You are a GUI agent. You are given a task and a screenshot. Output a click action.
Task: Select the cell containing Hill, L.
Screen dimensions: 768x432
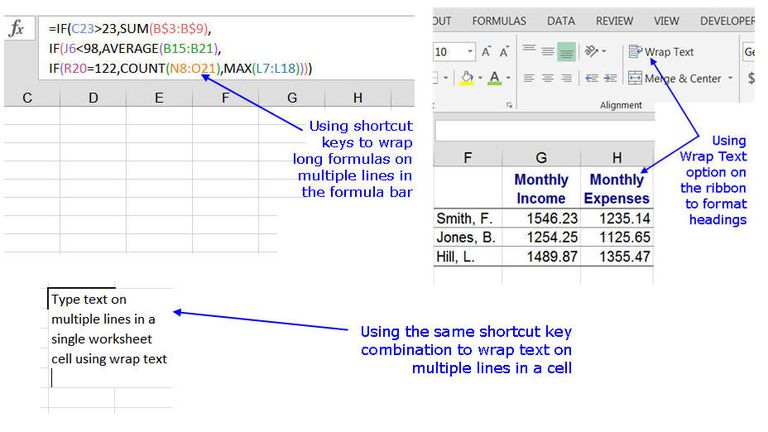click(x=468, y=257)
